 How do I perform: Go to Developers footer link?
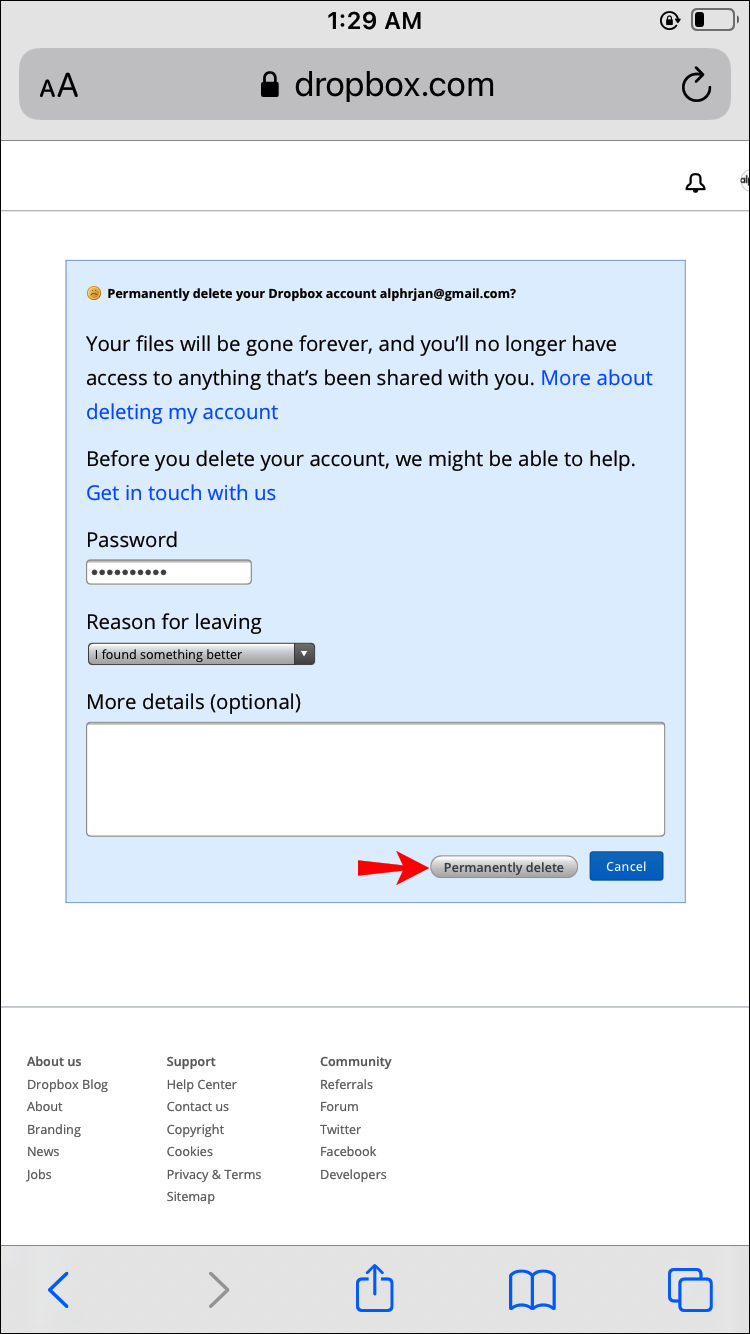coord(353,1175)
